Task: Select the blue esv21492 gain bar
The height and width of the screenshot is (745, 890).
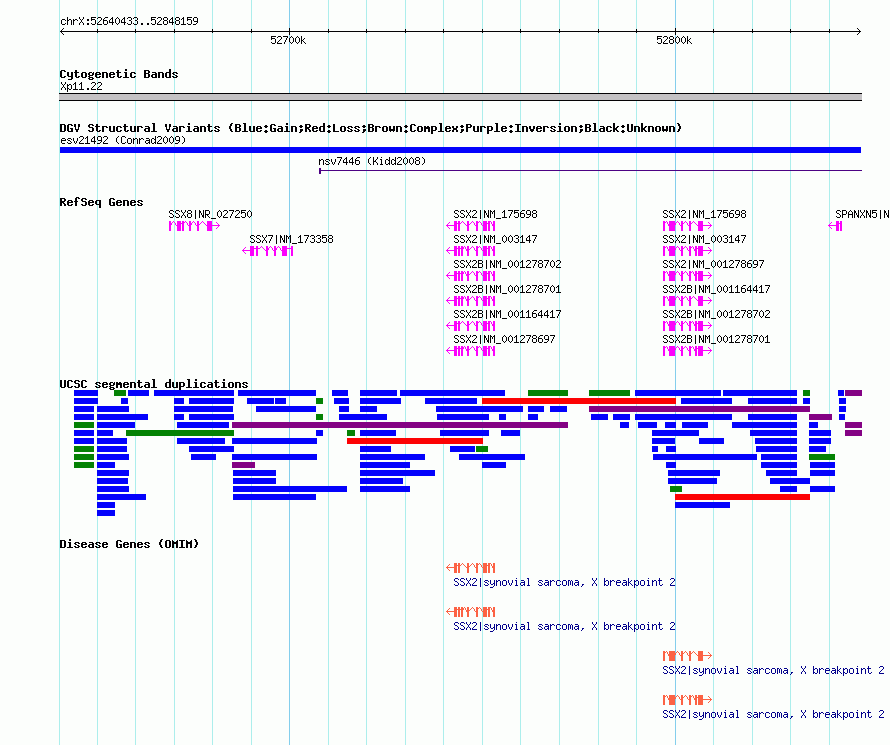Action: 460,150
